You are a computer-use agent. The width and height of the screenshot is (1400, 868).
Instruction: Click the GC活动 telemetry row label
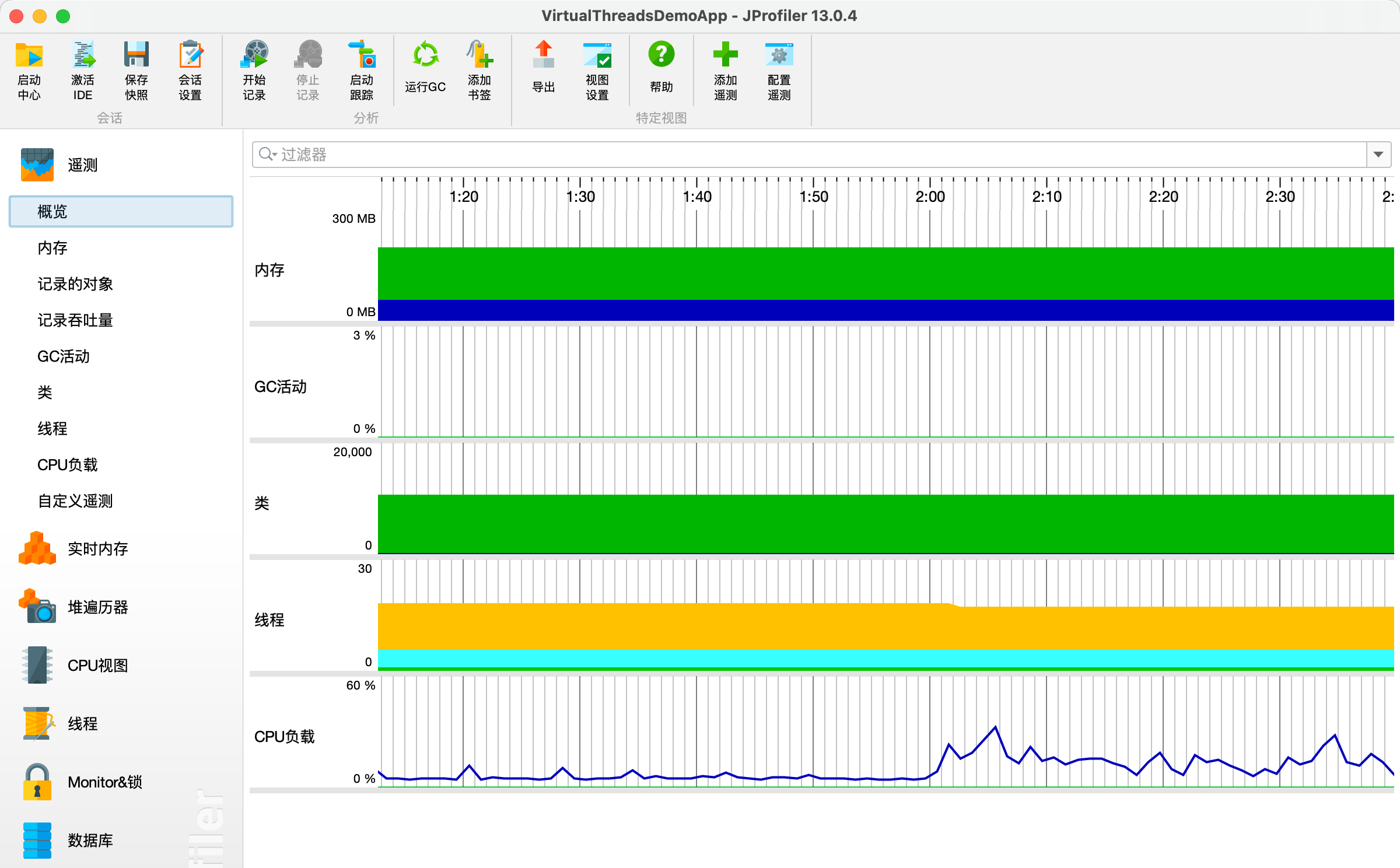point(281,387)
